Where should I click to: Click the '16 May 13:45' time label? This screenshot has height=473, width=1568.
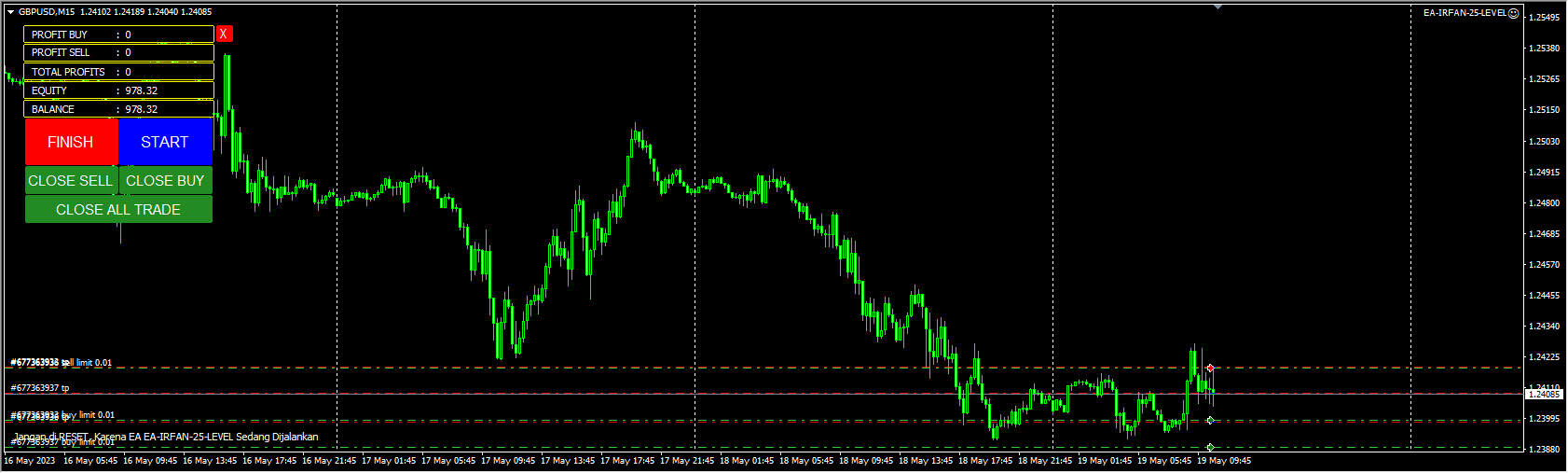coord(210,461)
